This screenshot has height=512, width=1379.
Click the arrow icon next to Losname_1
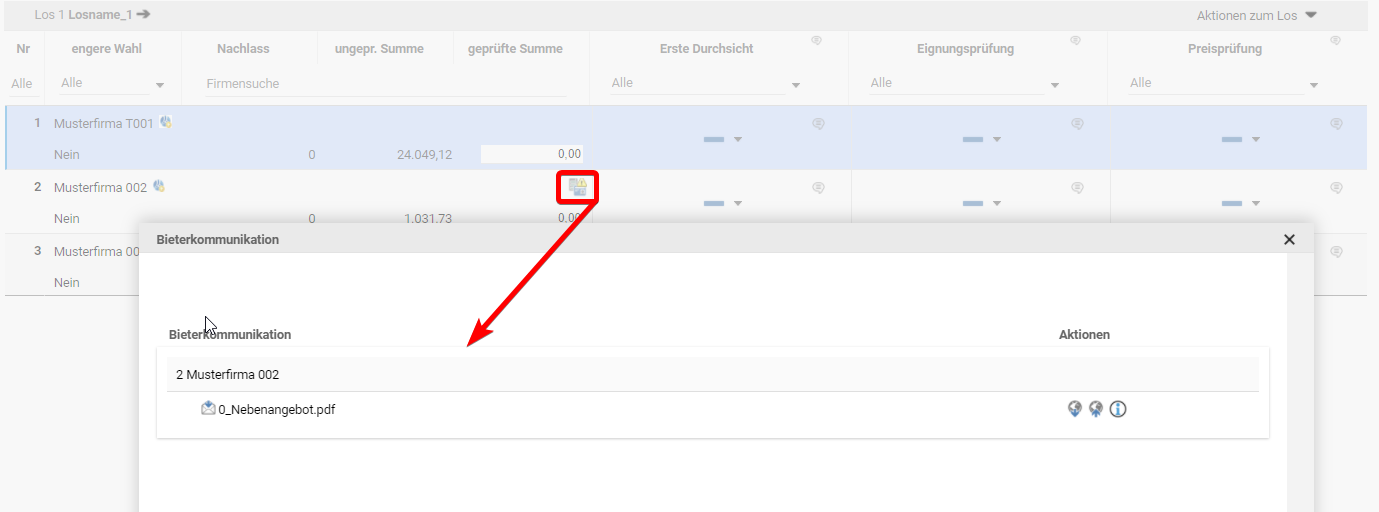pos(144,15)
